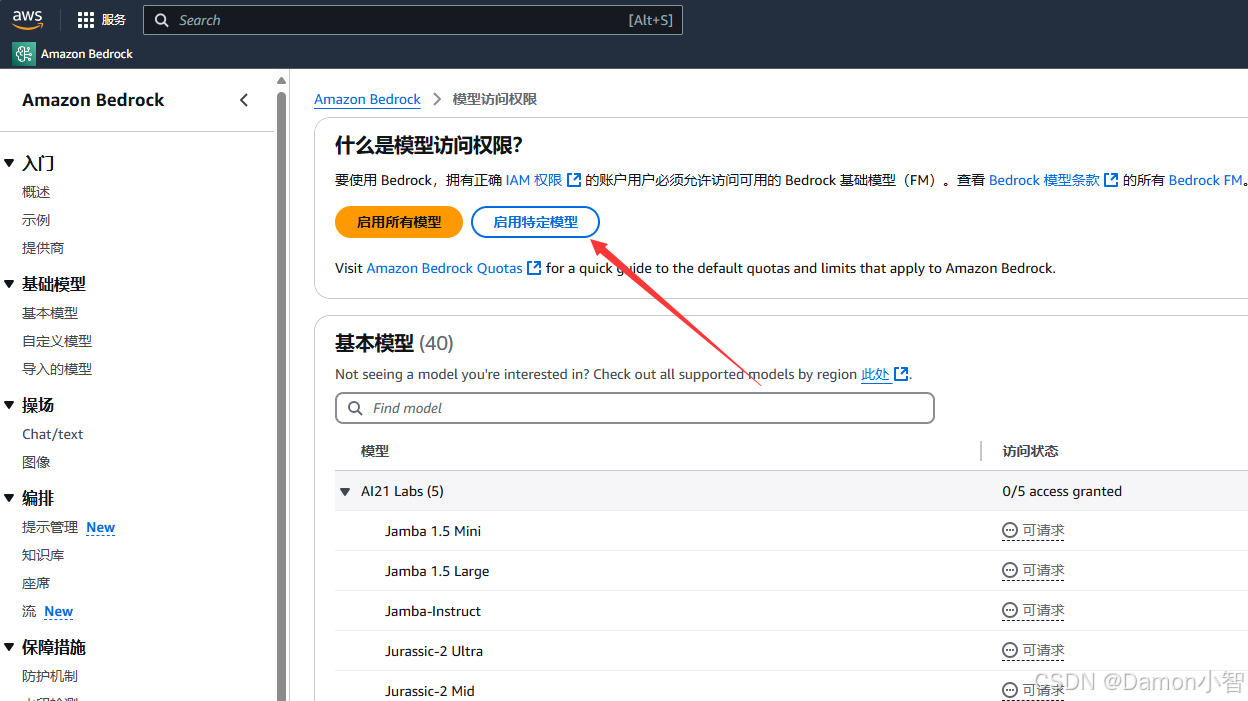1248x701 pixels.
Task: Select the Jamba 1.5 Large row name
Action: (437, 571)
